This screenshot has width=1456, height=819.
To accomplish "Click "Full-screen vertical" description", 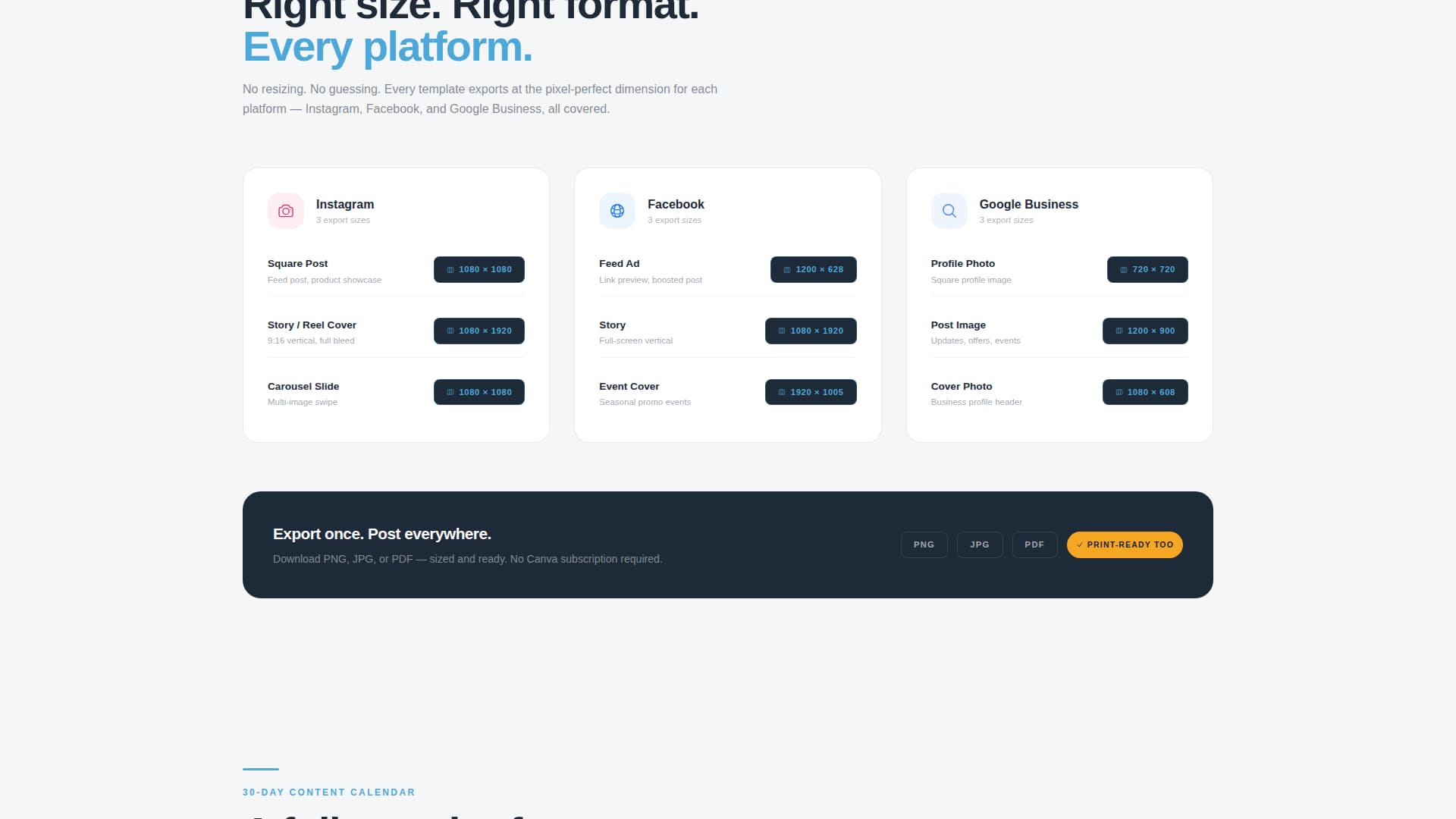I will tap(635, 340).
